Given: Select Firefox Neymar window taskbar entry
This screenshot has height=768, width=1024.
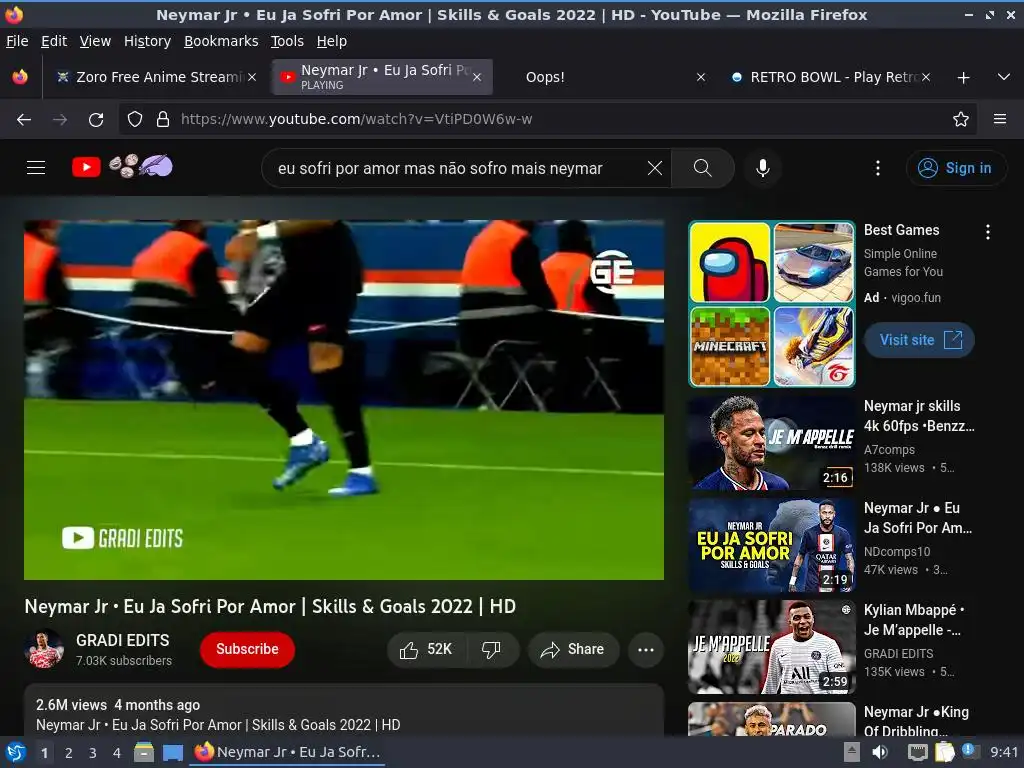Looking at the screenshot, I should (287, 752).
